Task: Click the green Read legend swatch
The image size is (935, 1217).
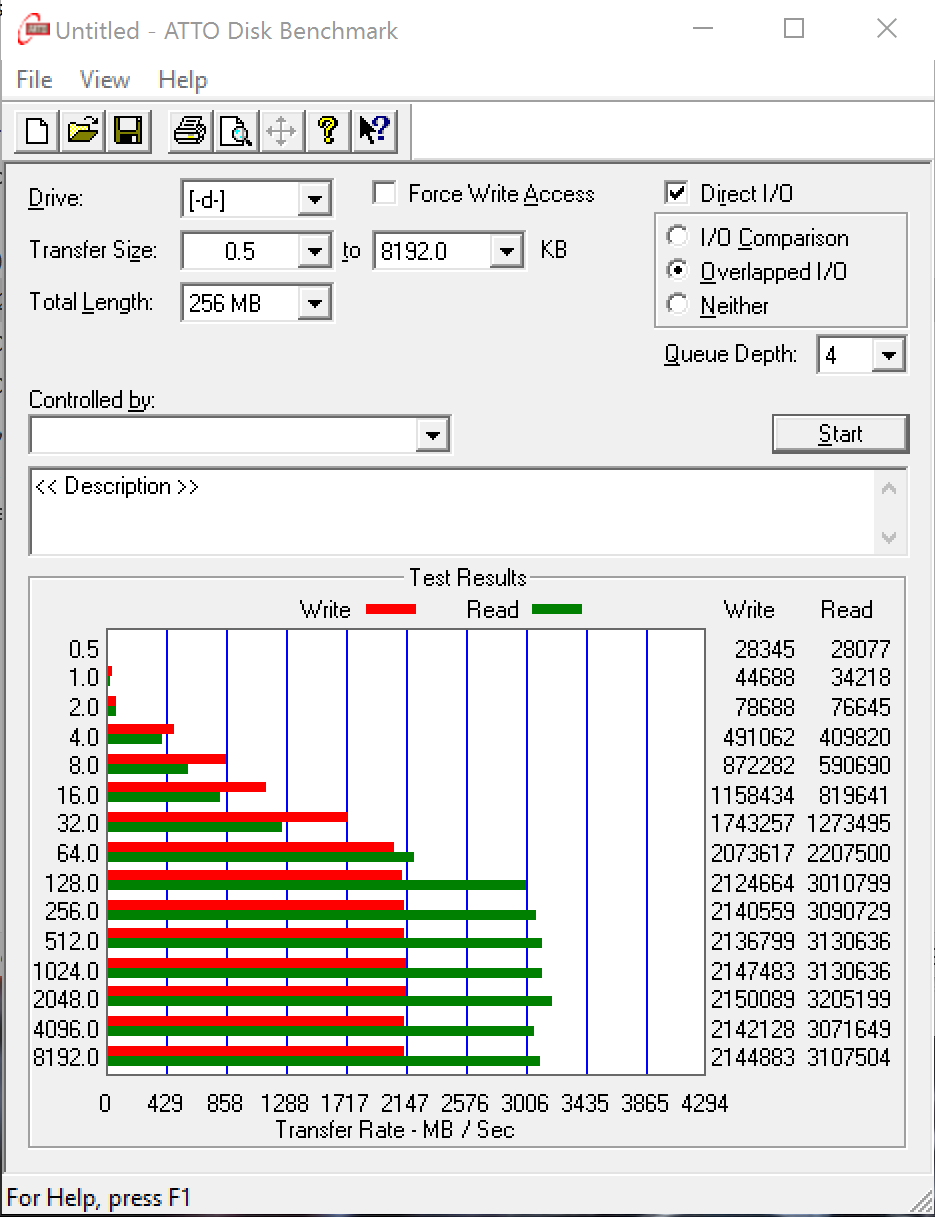Action: pyautogui.click(x=557, y=609)
